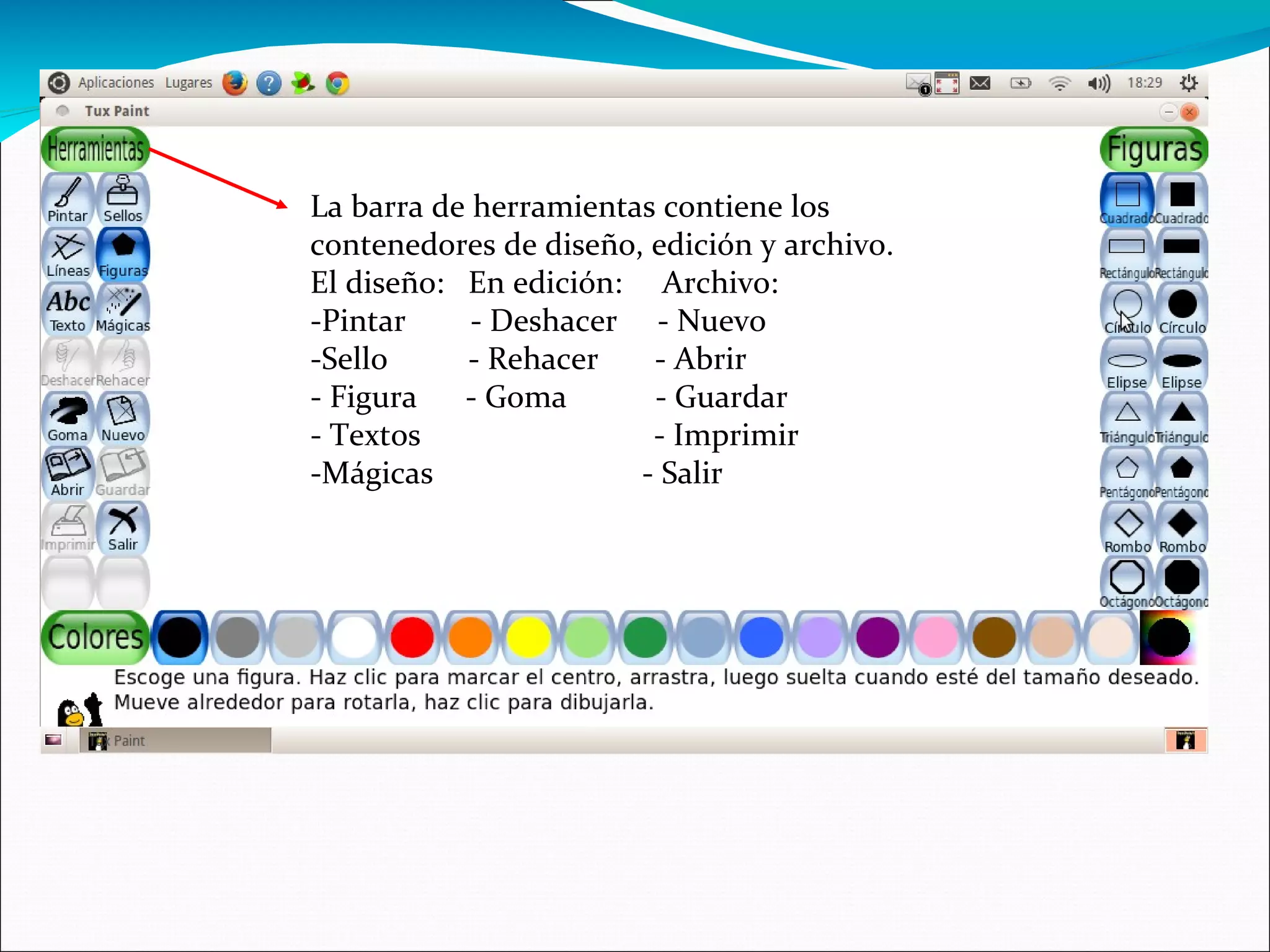Select the outlined Elipse shape
Viewport: 1270px width, 952px height.
click(1127, 364)
